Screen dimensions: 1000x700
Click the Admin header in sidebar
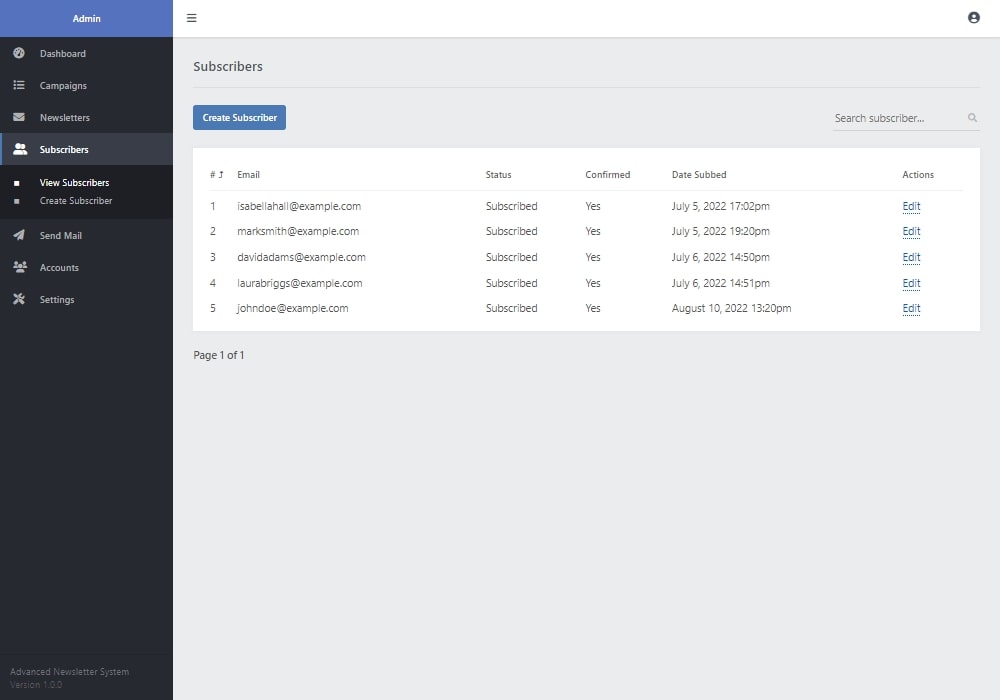tap(86, 18)
